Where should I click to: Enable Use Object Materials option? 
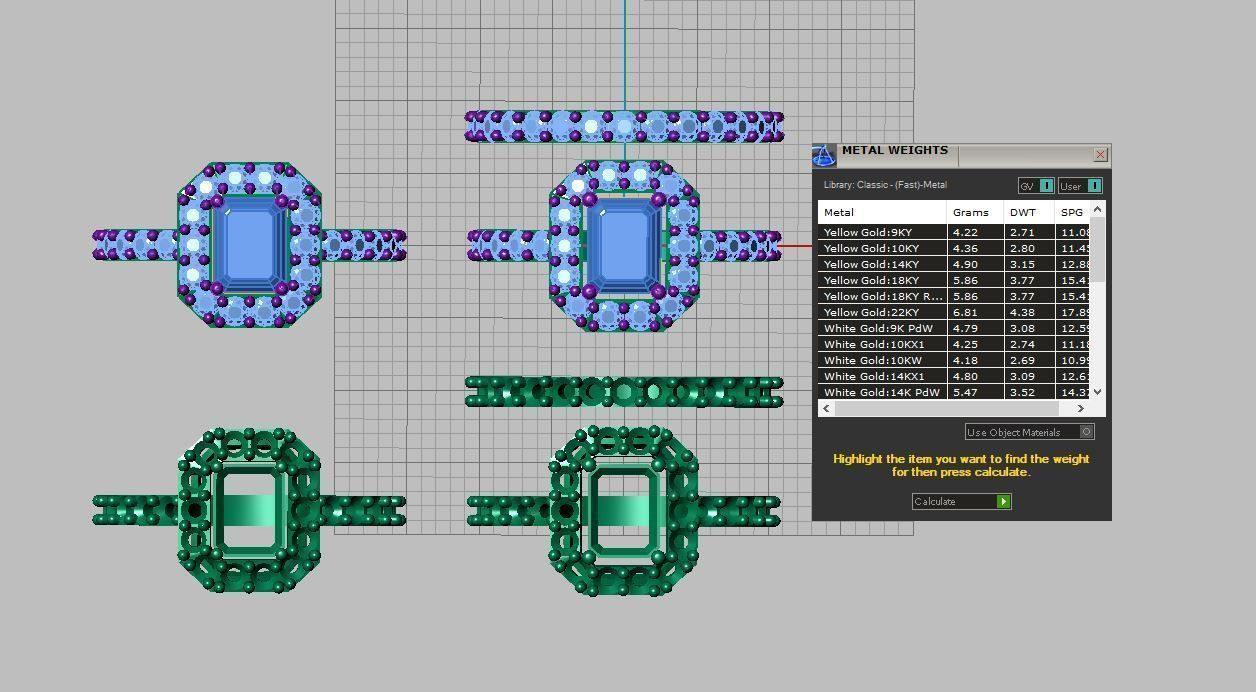click(1030, 432)
